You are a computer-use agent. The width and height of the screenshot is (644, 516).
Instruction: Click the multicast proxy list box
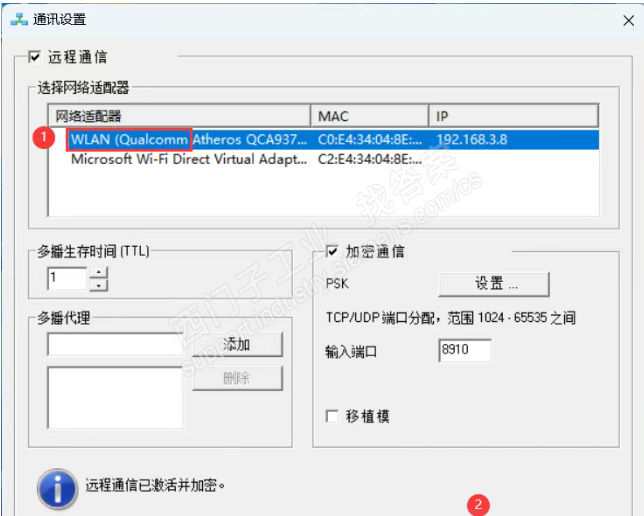point(115,398)
